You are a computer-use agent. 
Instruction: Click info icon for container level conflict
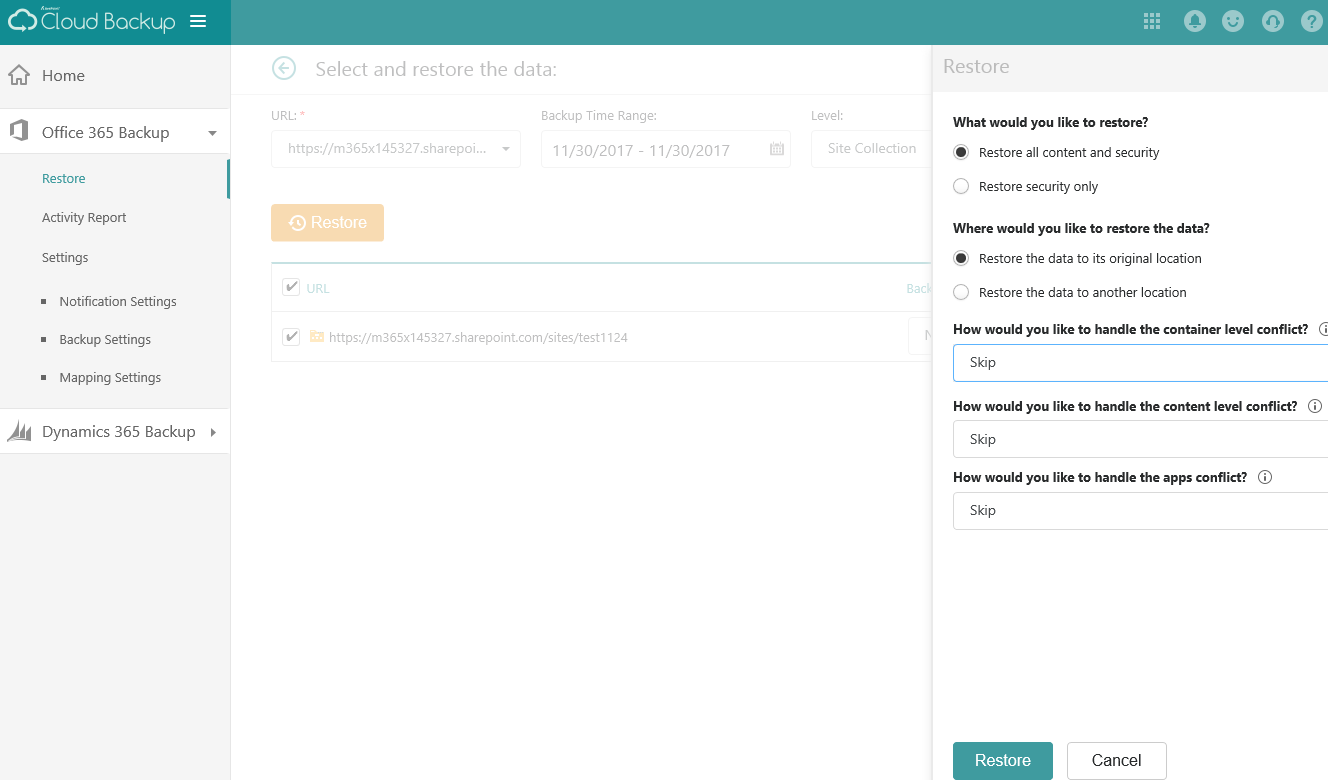(x=1323, y=329)
